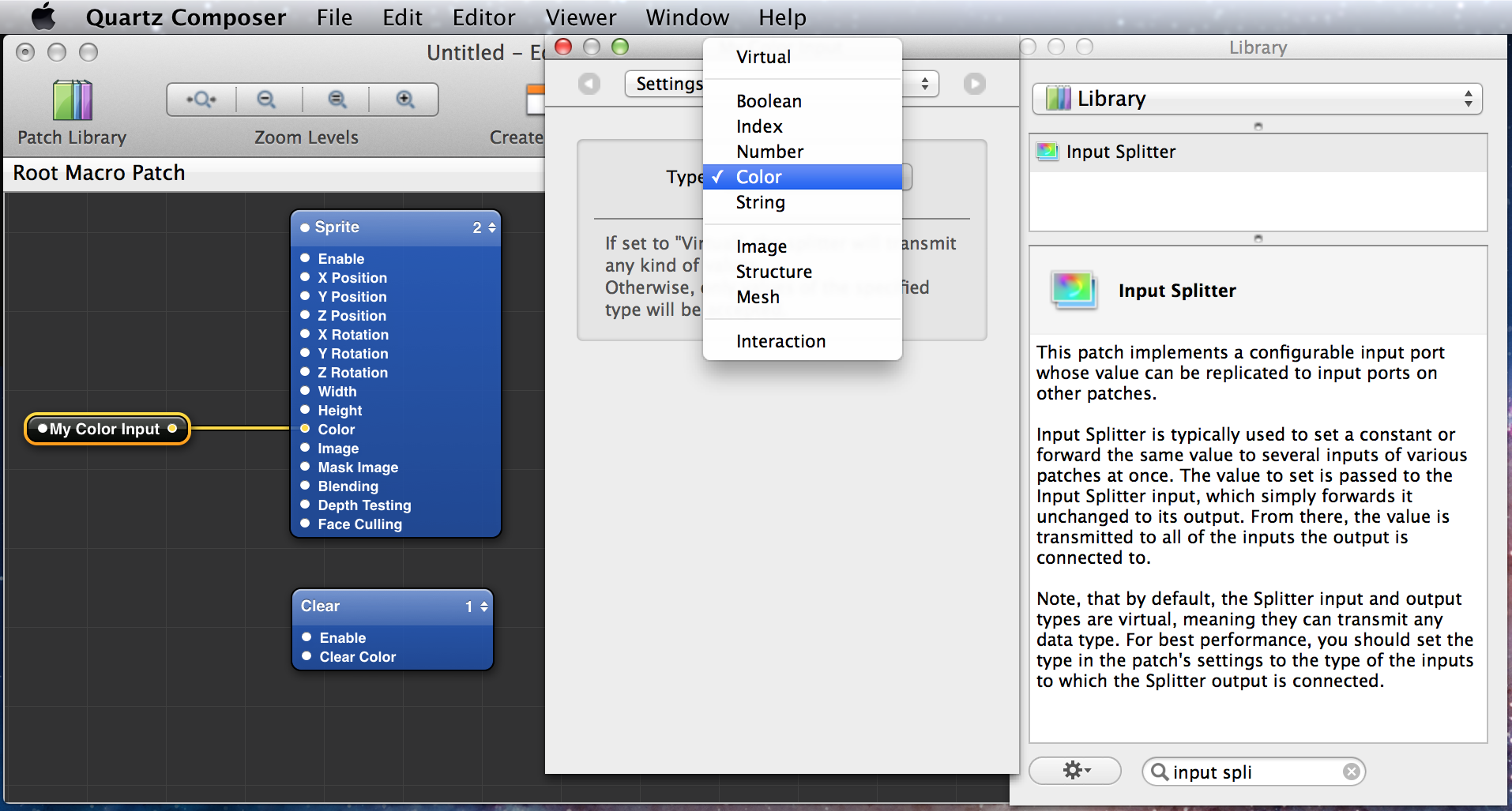1512x811 pixels.
Task: Choose Number from the Type menu
Action: 803,152
